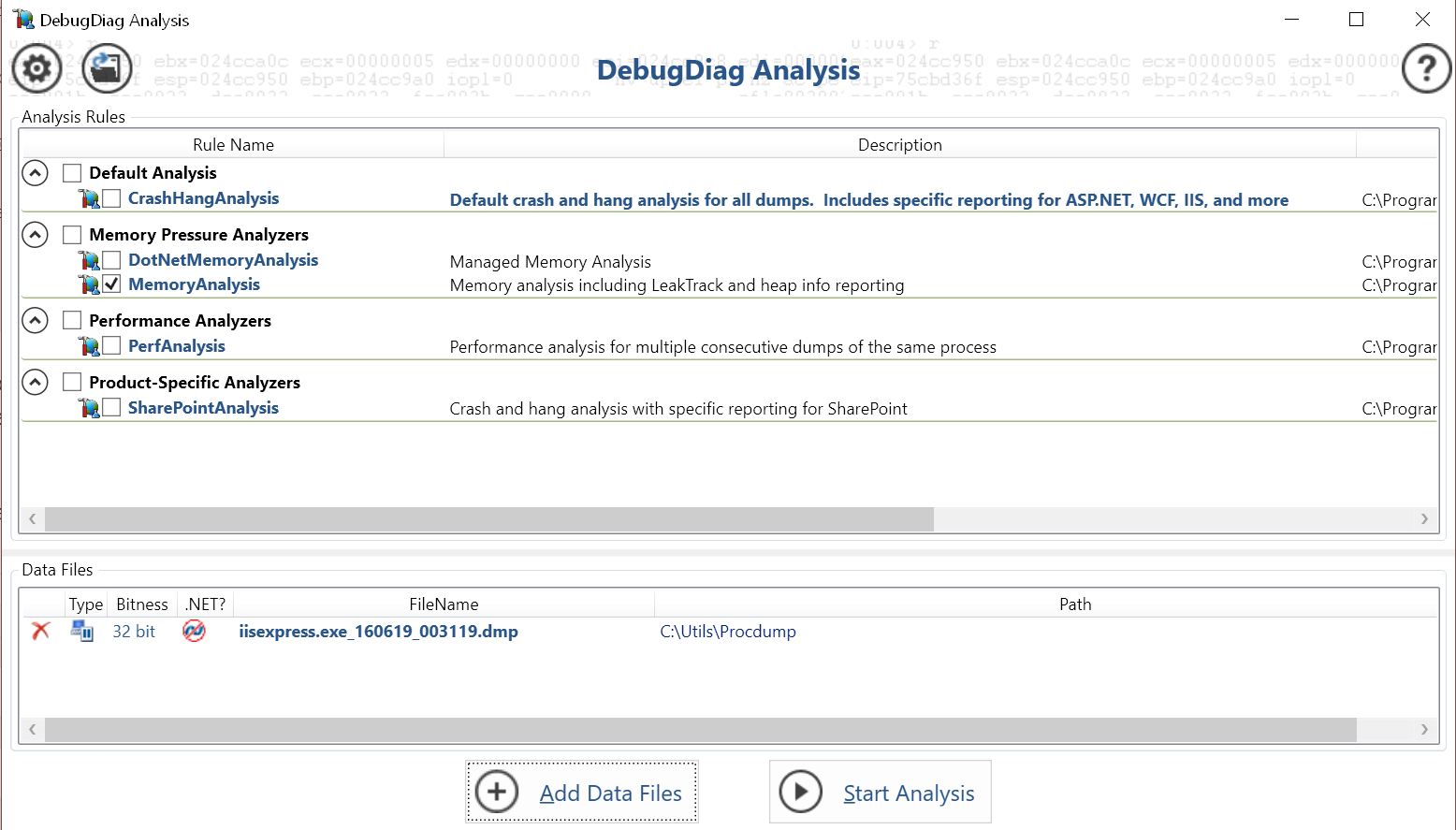The width and height of the screenshot is (1456, 830).
Task: Click the Description column header
Action: (x=900, y=145)
